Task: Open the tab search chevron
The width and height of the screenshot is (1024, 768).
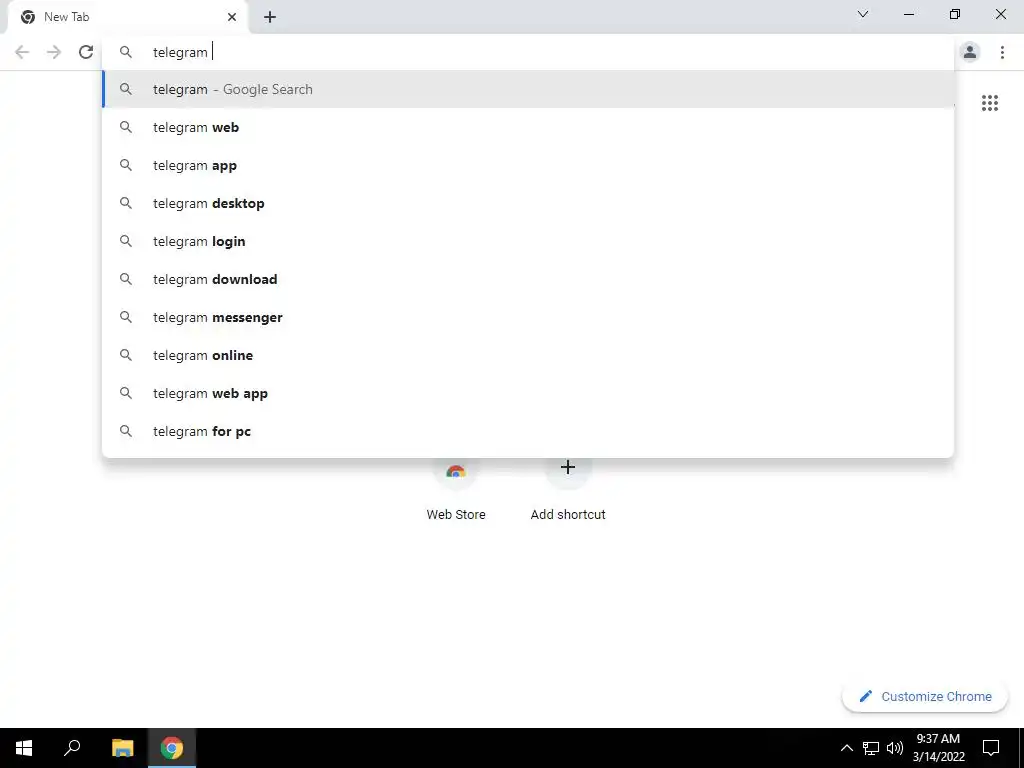Action: click(863, 14)
